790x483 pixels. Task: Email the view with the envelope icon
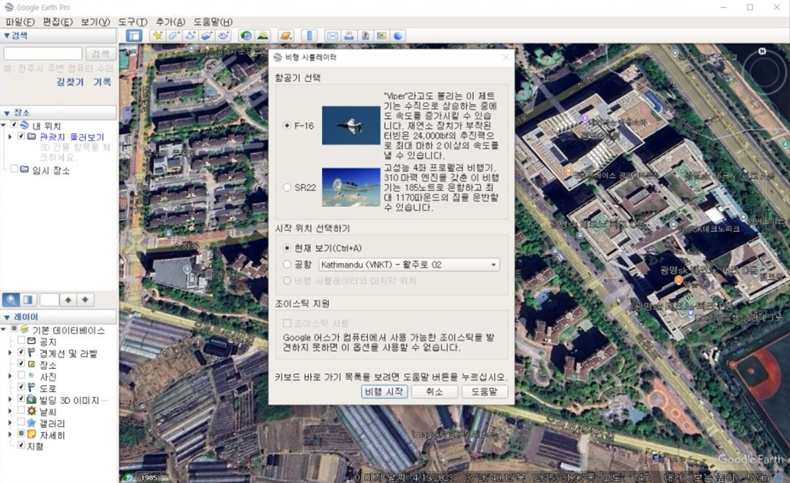[333, 35]
